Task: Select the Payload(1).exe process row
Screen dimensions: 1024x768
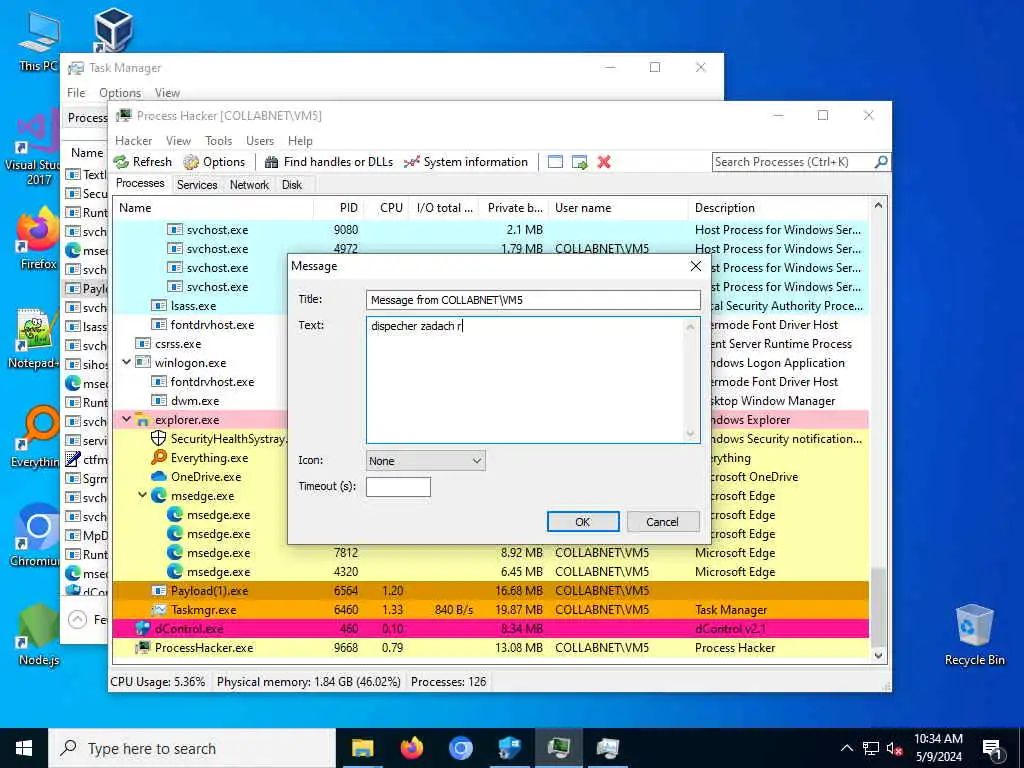Action: 490,591
